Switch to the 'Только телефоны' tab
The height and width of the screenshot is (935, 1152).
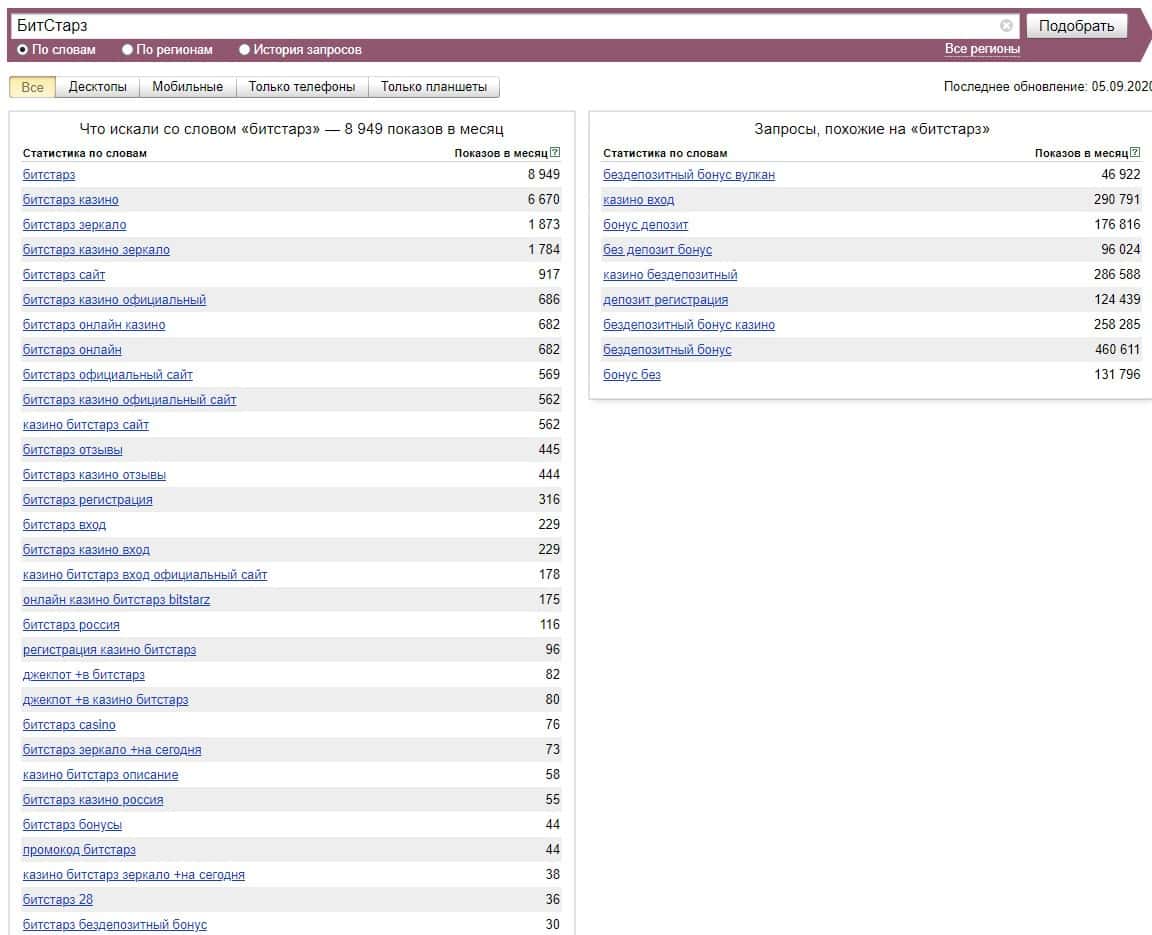coord(301,87)
